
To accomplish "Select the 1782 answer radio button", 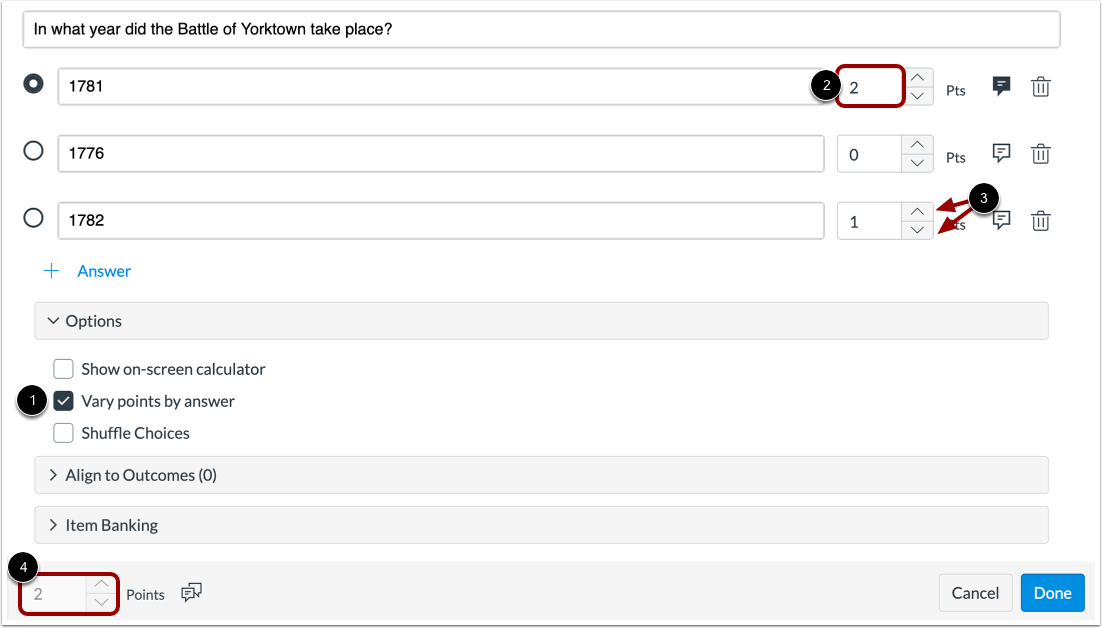I will (x=33, y=218).
